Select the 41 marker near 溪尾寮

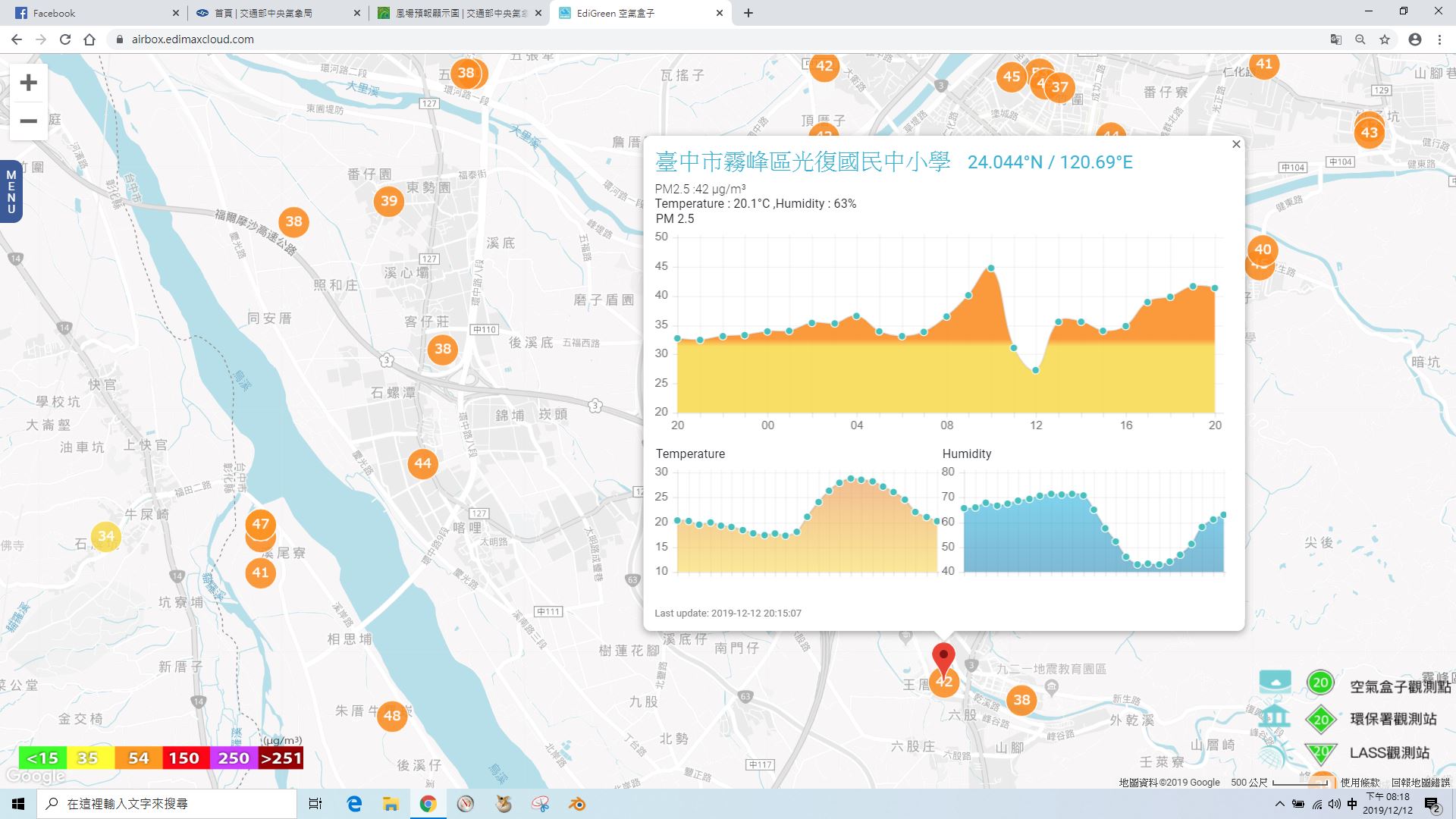[x=260, y=573]
